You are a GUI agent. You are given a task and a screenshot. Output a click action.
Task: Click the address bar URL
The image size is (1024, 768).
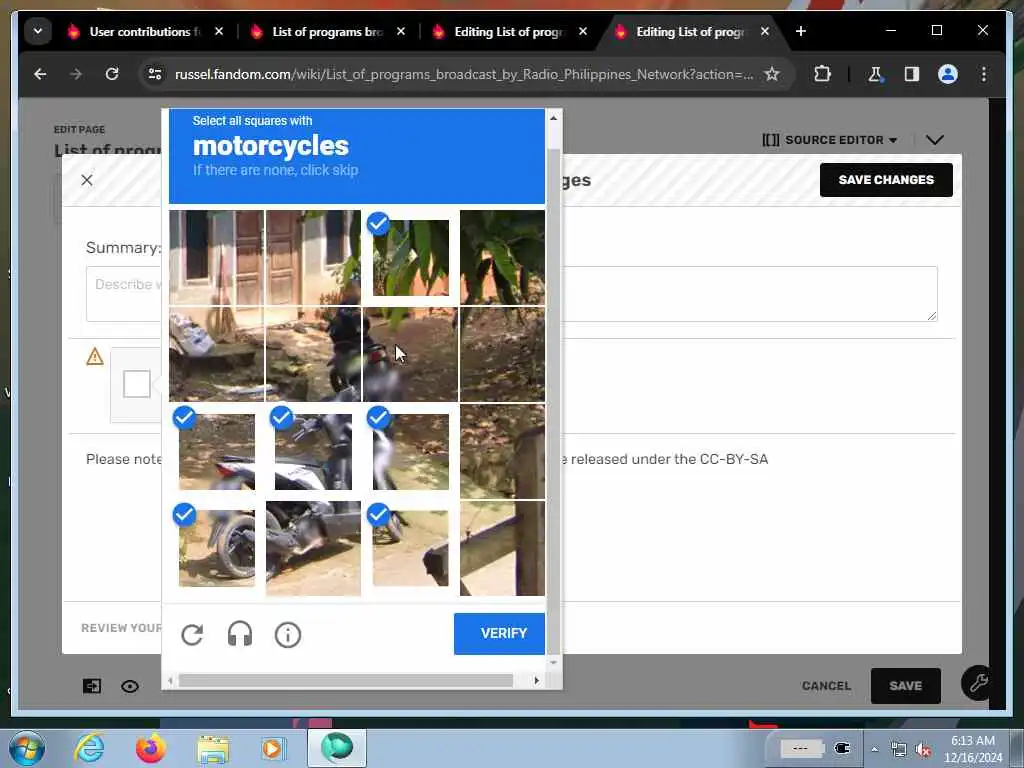464,74
